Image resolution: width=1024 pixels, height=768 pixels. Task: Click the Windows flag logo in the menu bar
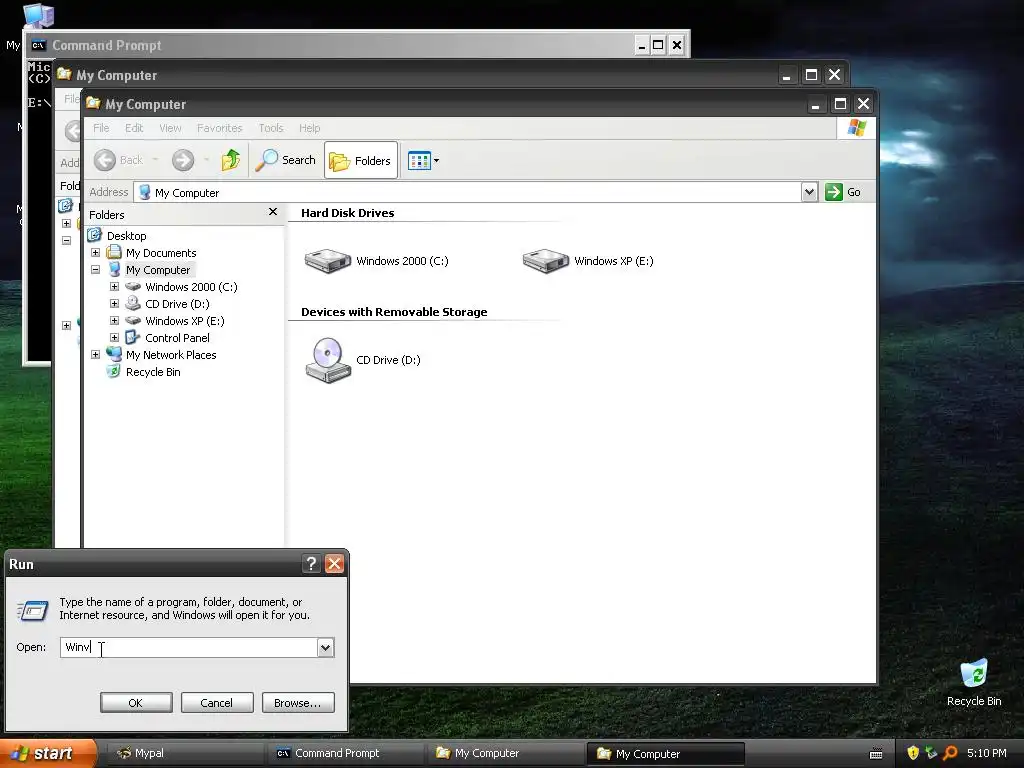click(856, 127)
